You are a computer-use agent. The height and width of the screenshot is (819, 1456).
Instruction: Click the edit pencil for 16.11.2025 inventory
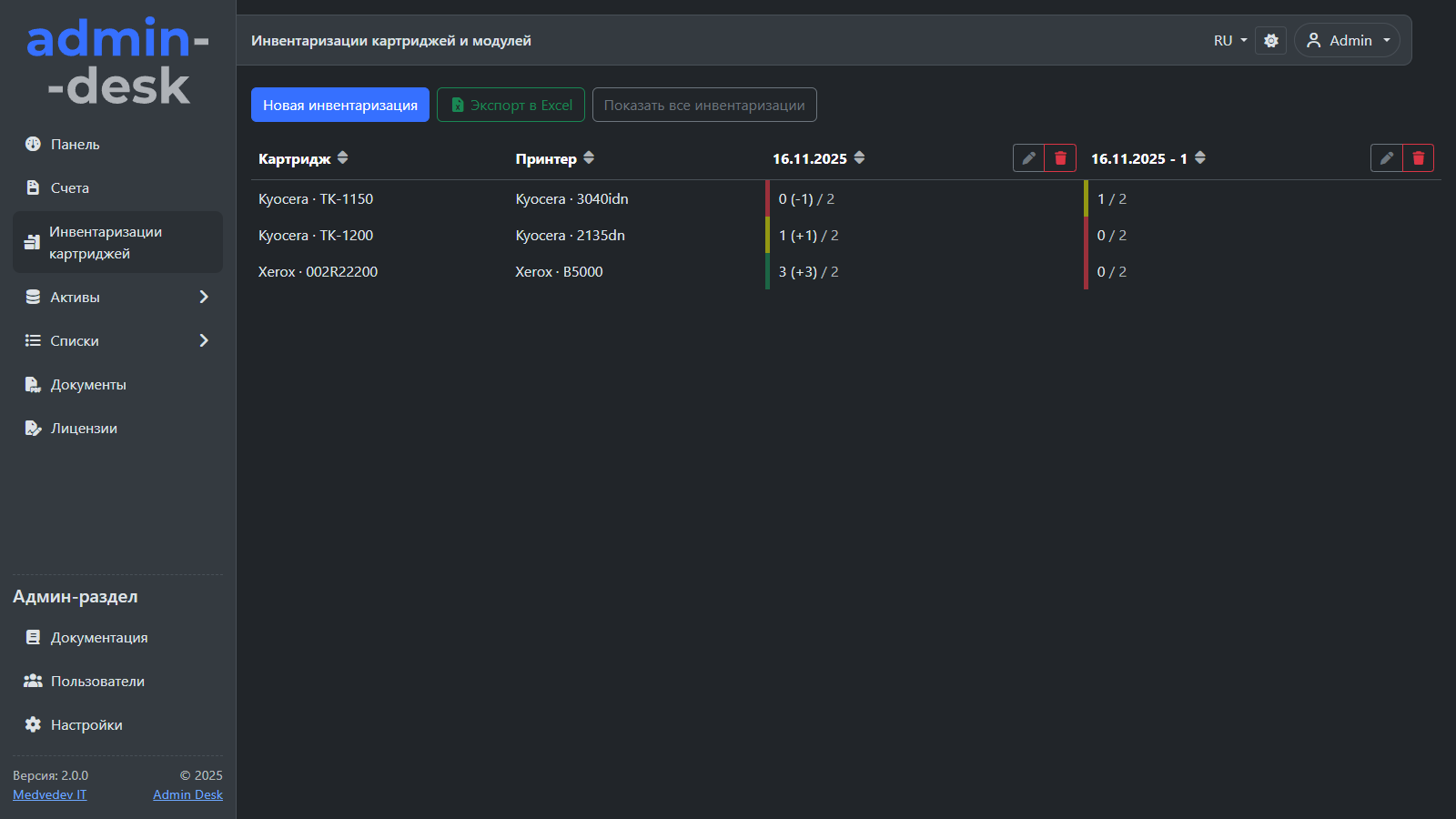click(x=1028, y=158)
